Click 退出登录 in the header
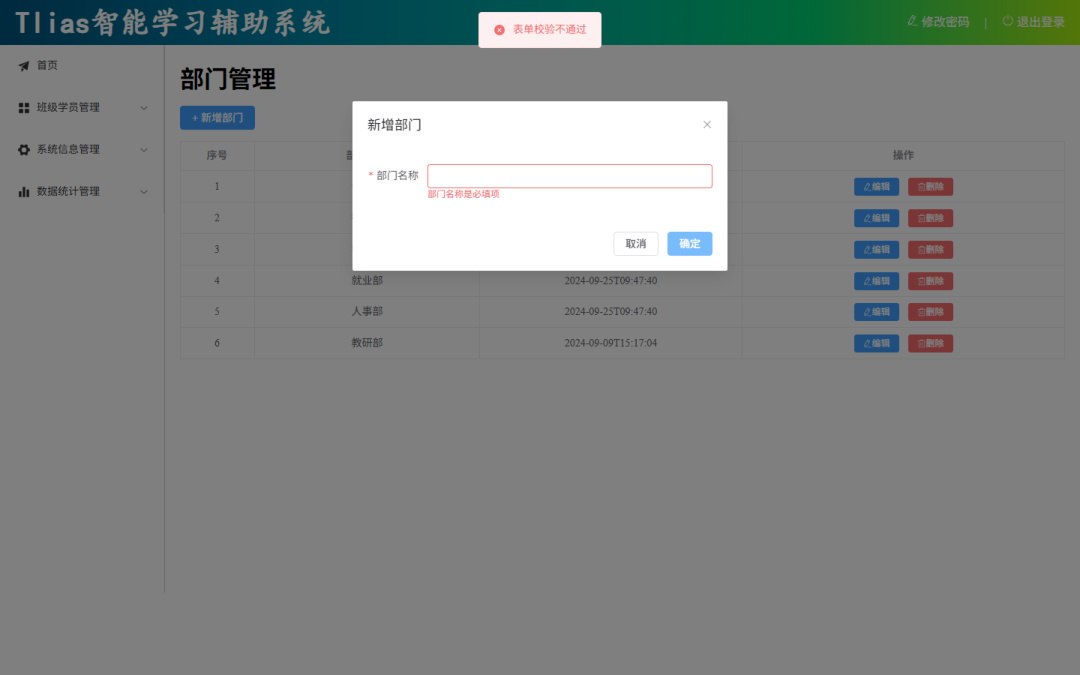 pyautogui.click(x=1034, y=22)
